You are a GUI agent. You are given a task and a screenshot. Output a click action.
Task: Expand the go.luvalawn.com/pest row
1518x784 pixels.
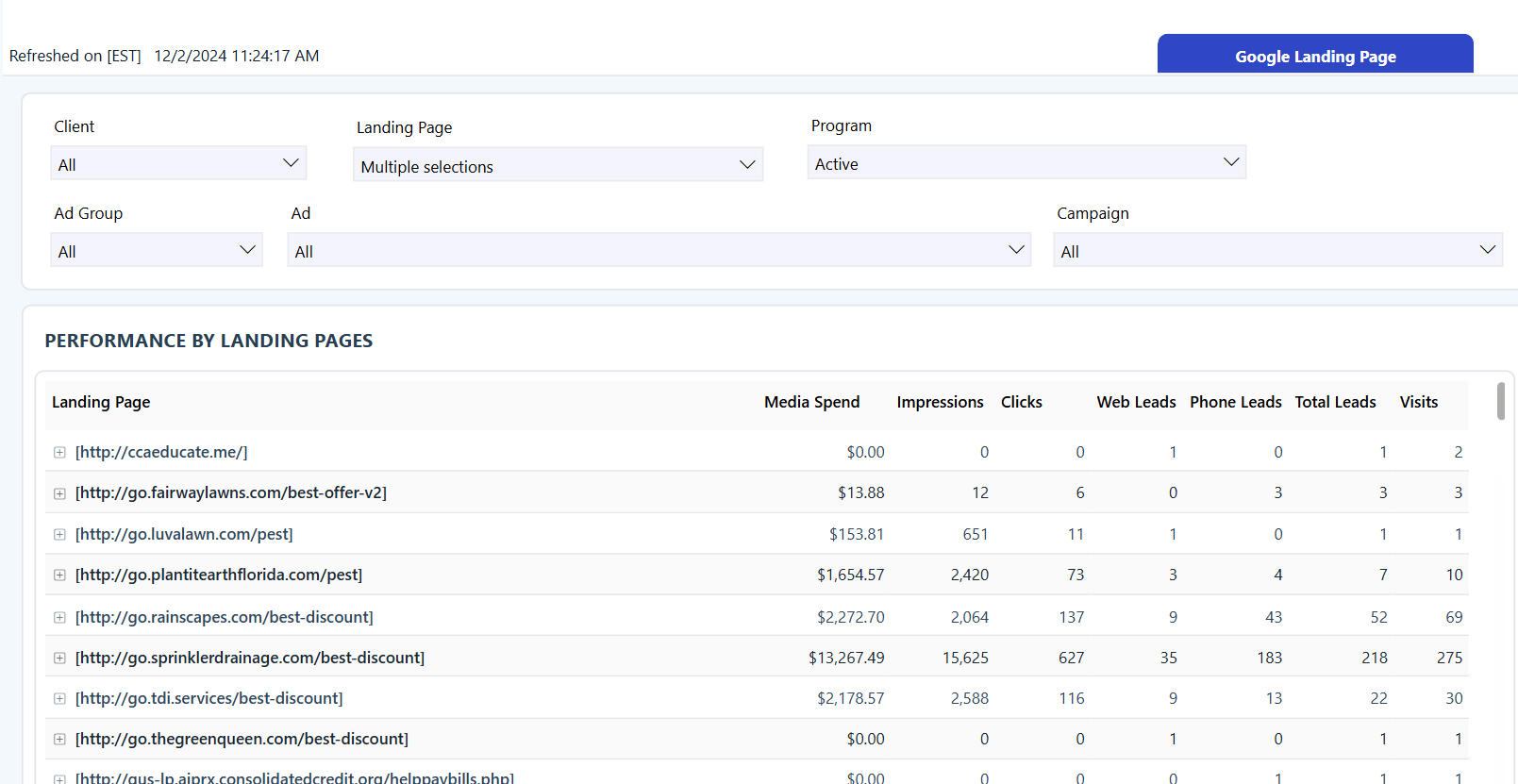(59, 535)
